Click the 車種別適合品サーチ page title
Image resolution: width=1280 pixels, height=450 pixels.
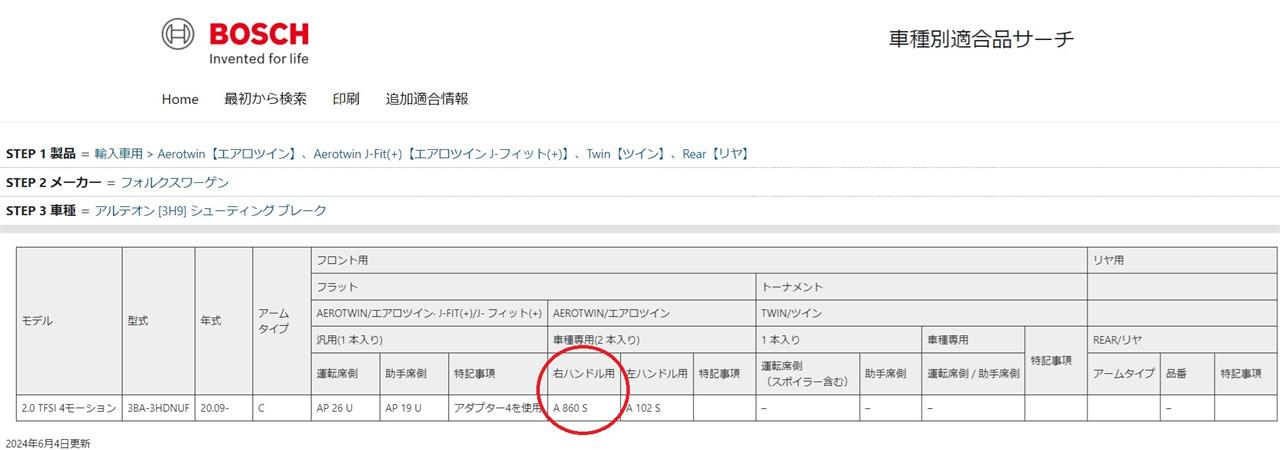[982, 39]
